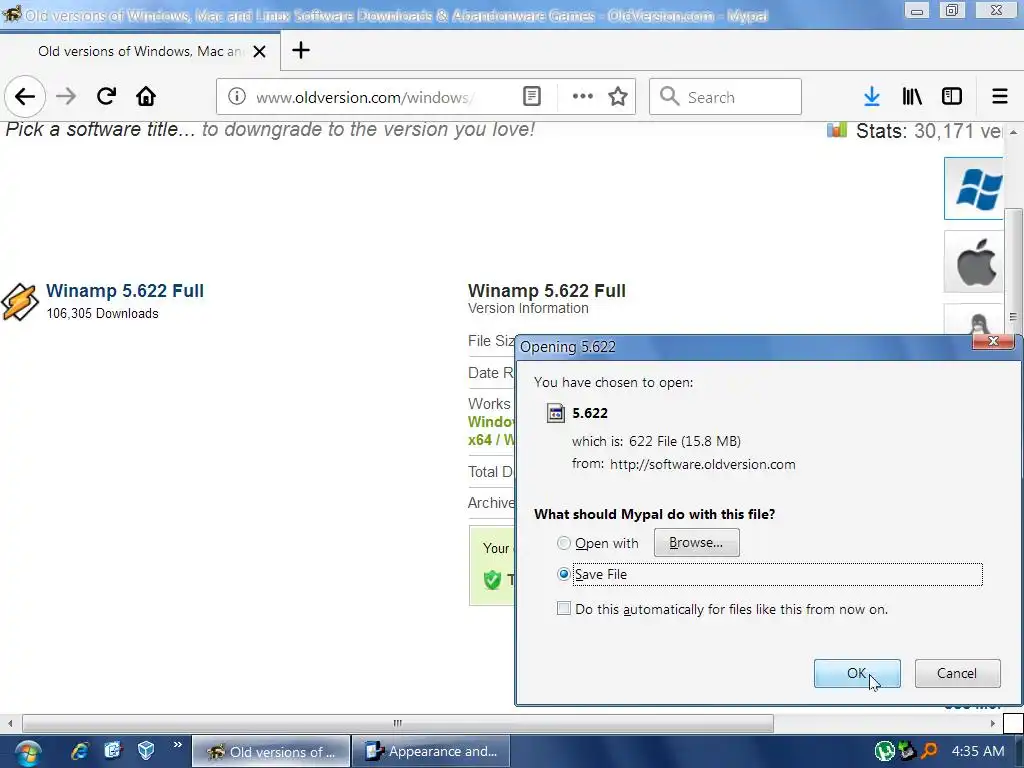Click the Winamp lightning bolt icon

(x=20, y=302)
